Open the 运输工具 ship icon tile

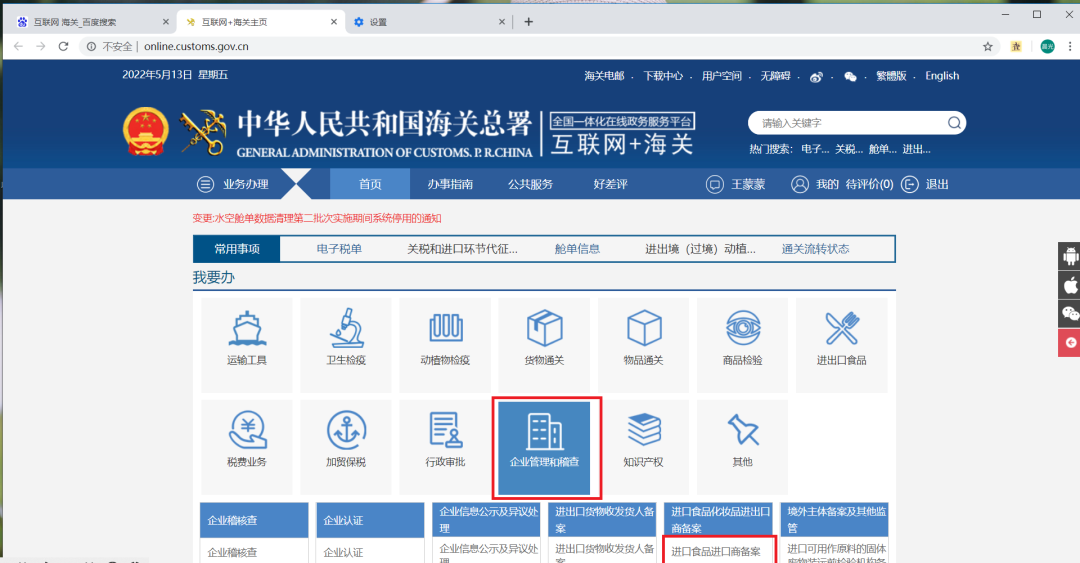tap(247, 343)
